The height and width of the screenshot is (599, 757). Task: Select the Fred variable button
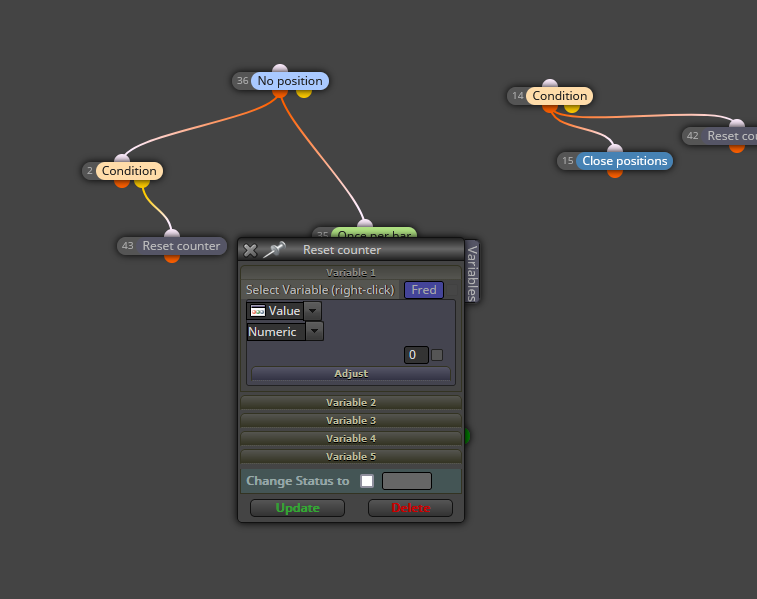(424, 290)
